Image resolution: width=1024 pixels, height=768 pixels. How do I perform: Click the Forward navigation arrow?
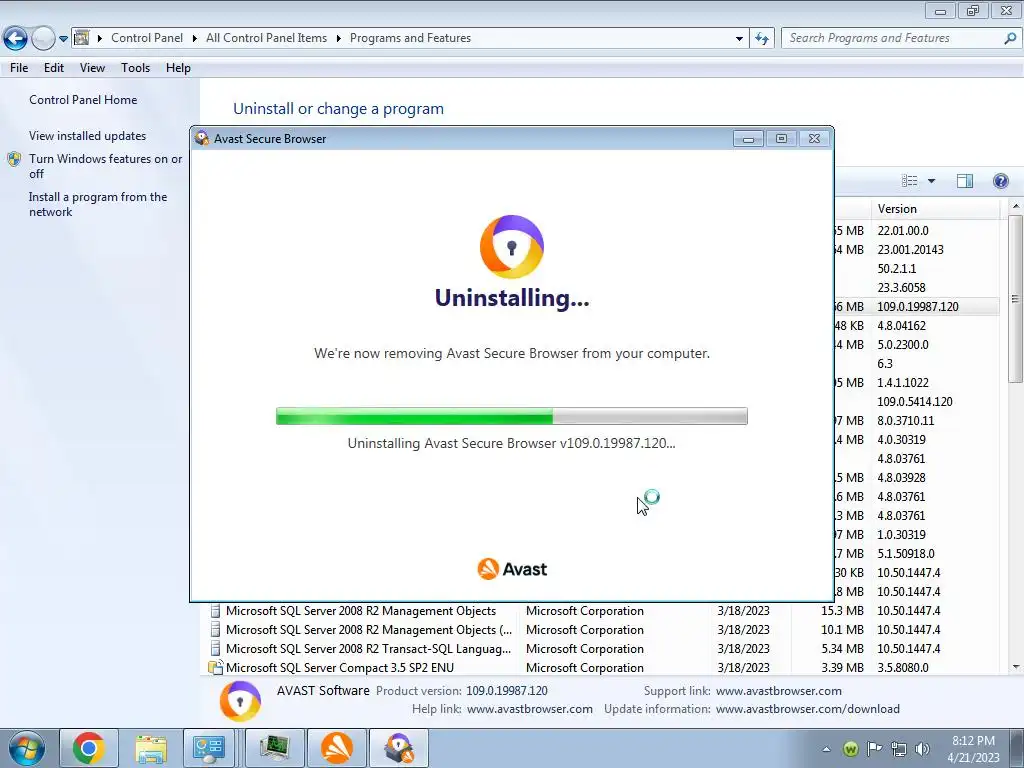(x=43, y=39)
